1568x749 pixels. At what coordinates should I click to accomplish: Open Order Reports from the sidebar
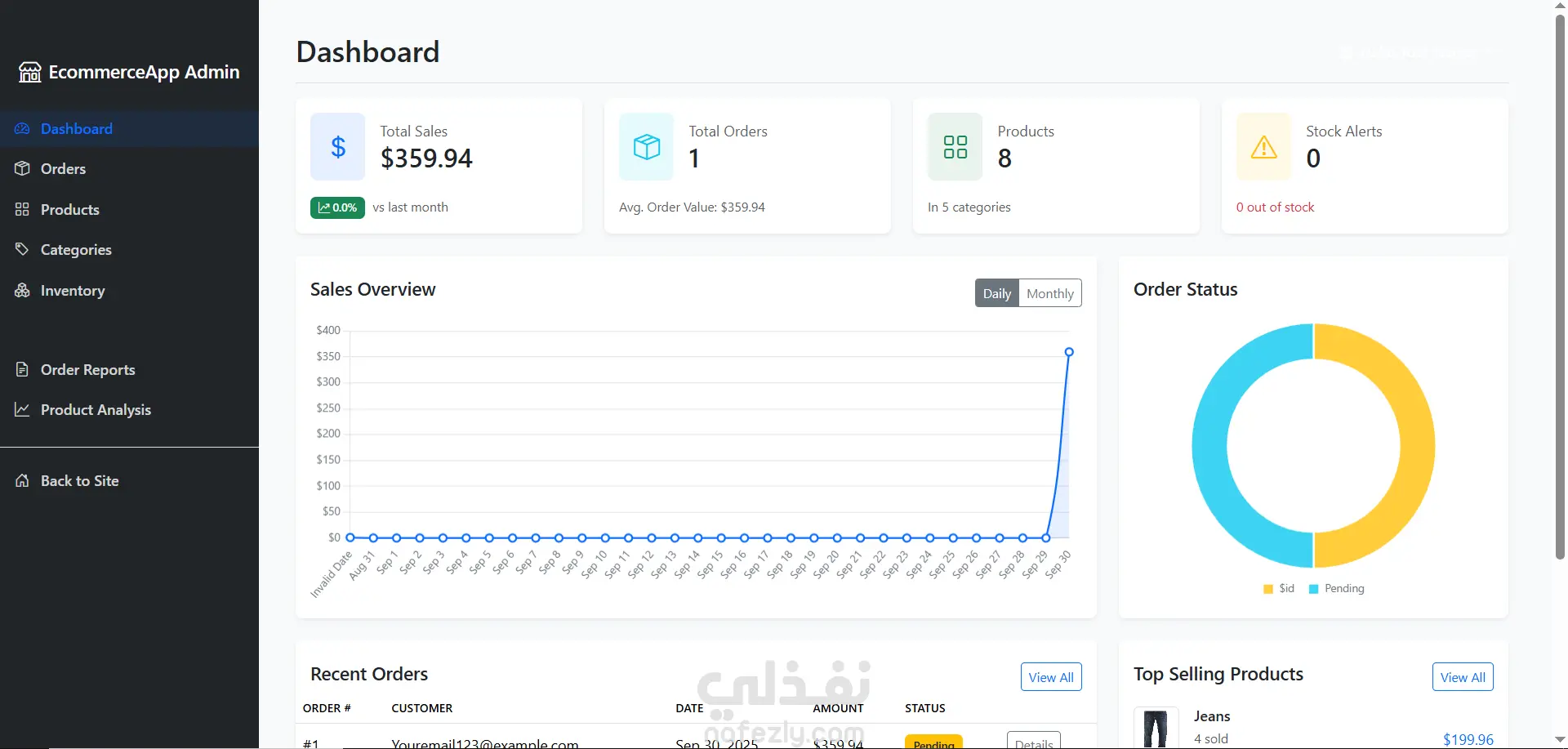point(129,369)
